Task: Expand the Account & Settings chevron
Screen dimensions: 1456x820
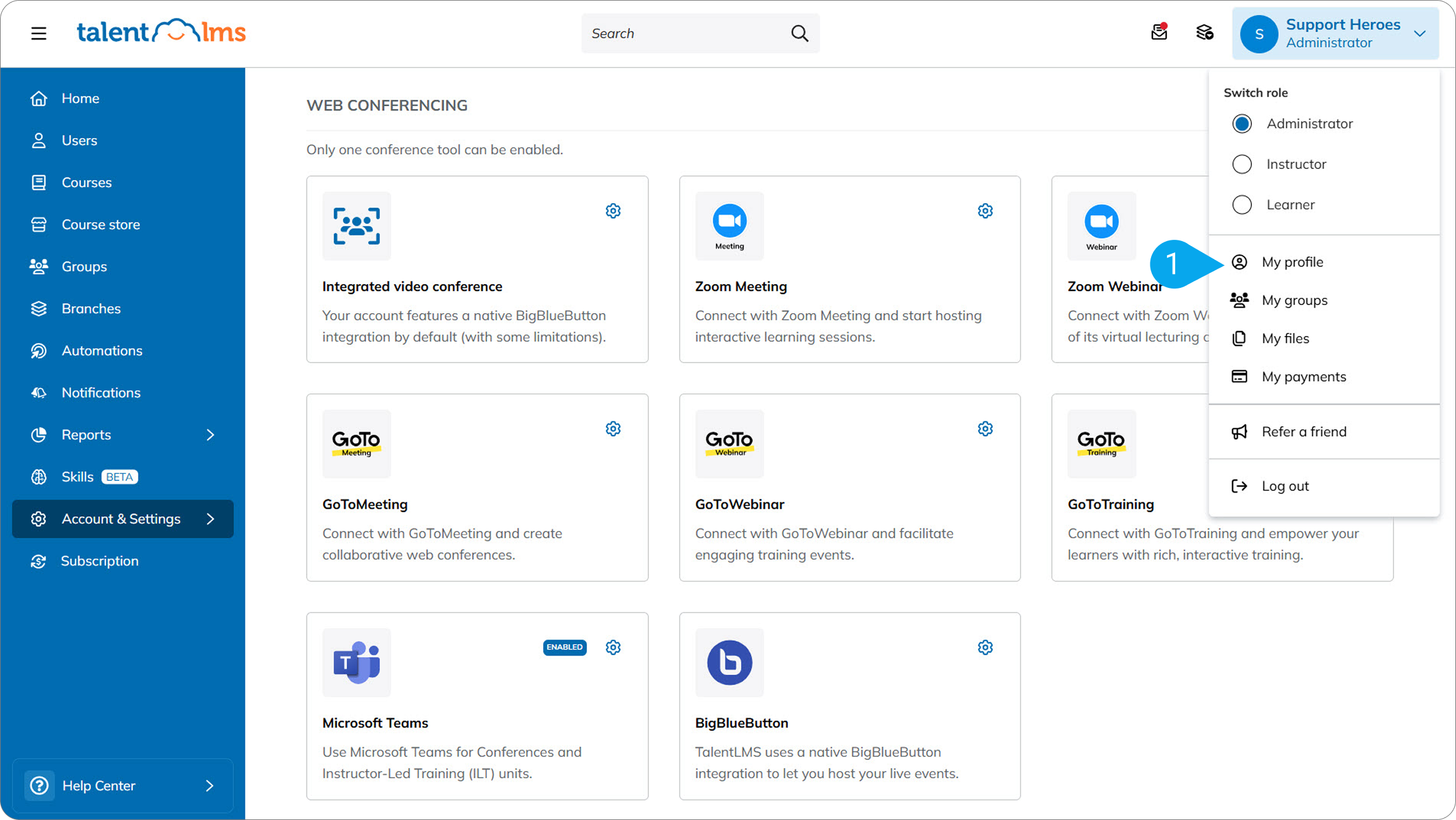Action: click(210, 519)
